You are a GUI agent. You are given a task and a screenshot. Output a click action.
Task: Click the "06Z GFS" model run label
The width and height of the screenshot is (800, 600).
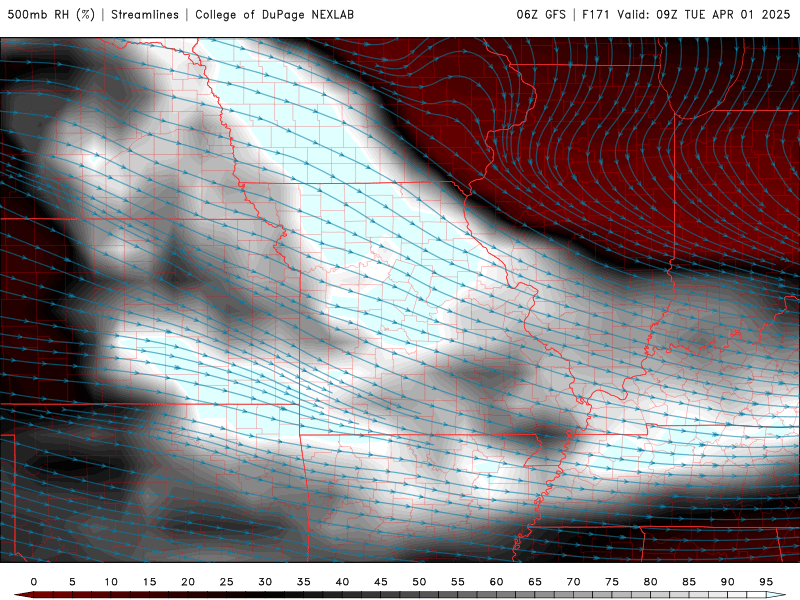(x=541, y=14)
